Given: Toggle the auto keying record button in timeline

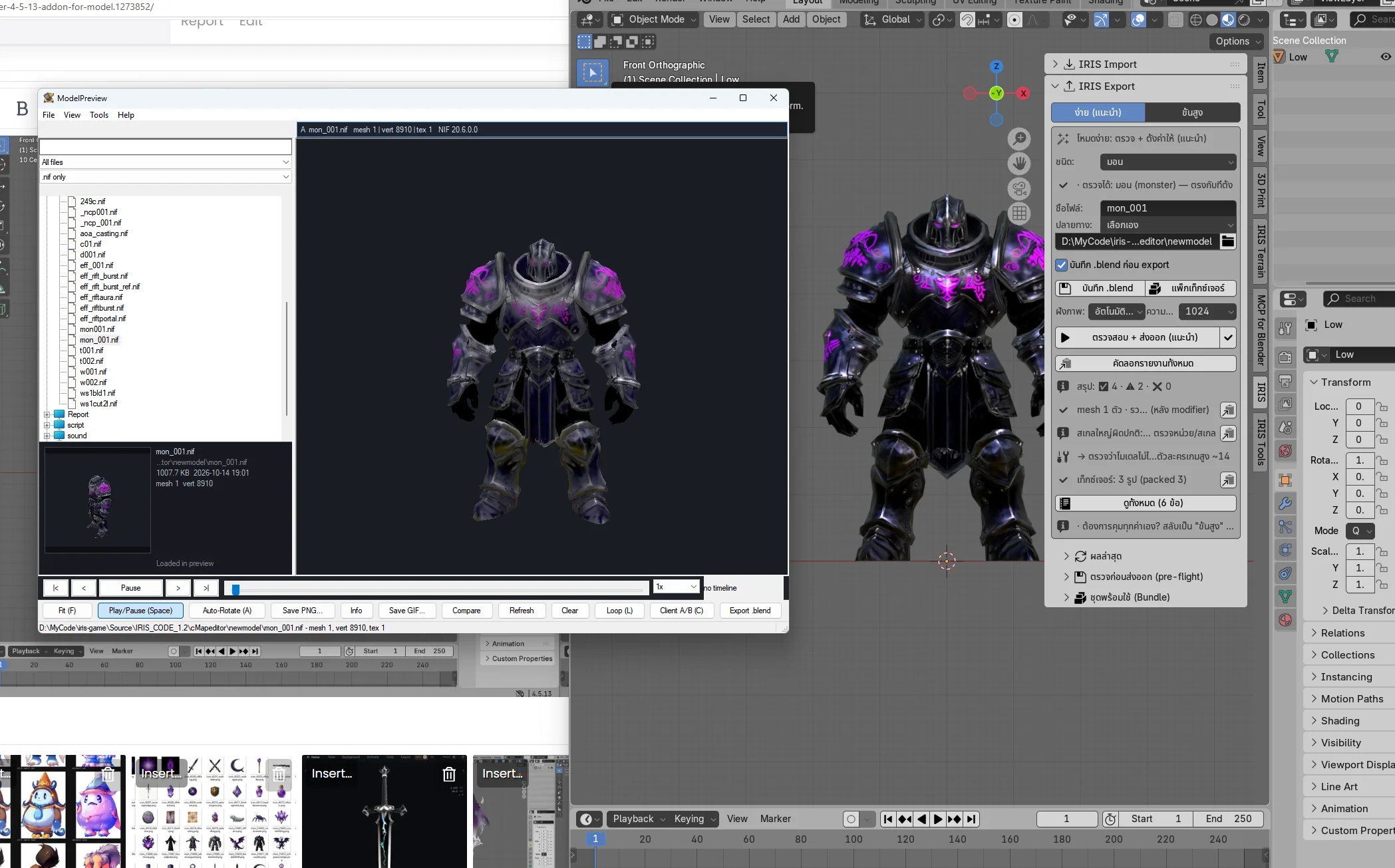Looking at the screenshot, I should tap(851, 819).
